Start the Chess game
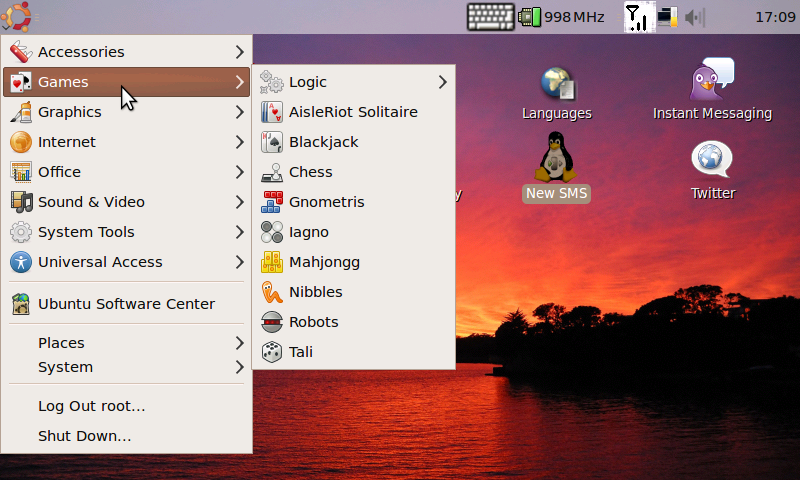The image size is (800, 480). [310, 172]
